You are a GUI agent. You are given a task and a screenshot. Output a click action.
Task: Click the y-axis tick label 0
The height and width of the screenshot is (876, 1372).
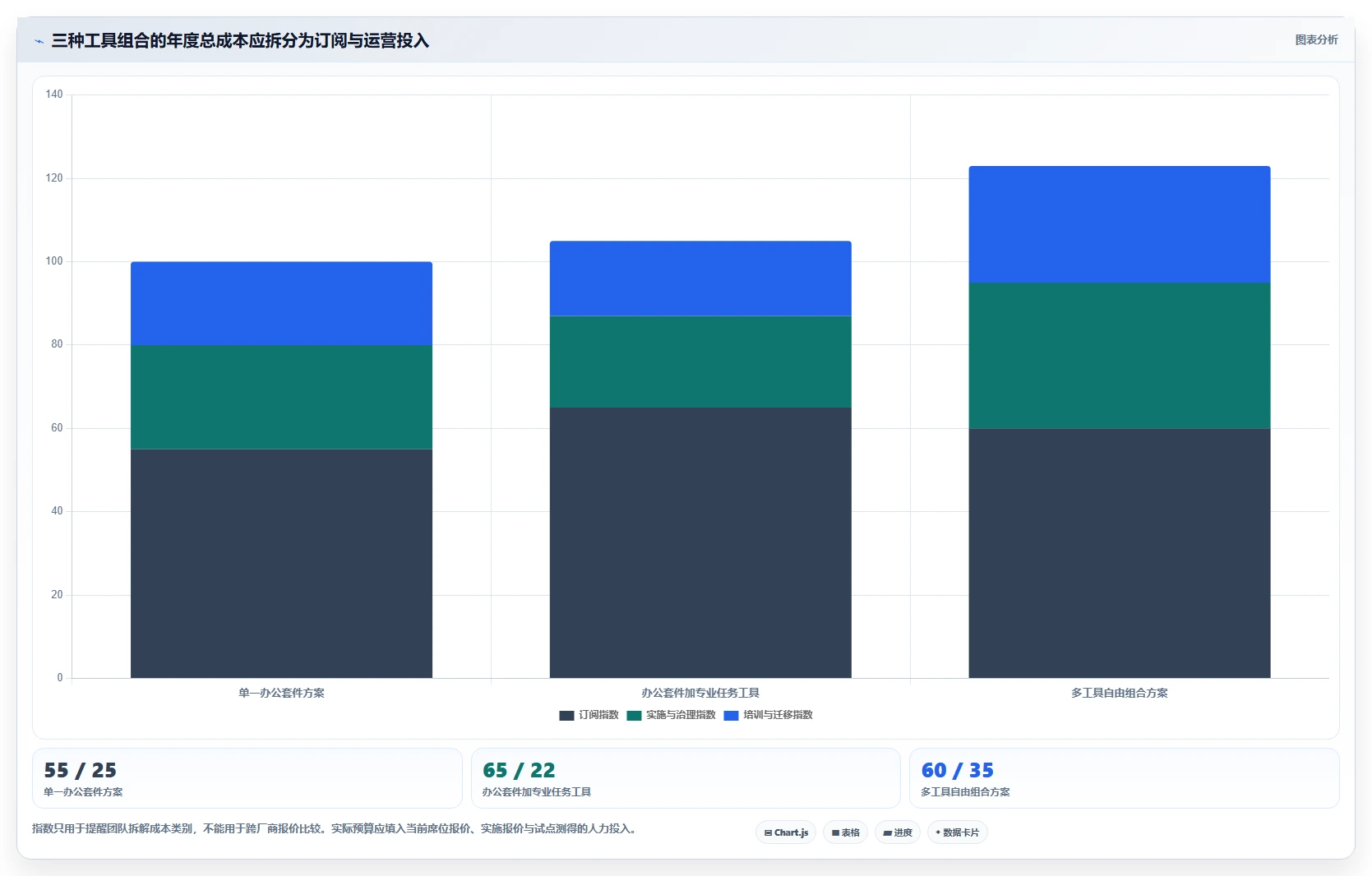[x=60, y=678]
